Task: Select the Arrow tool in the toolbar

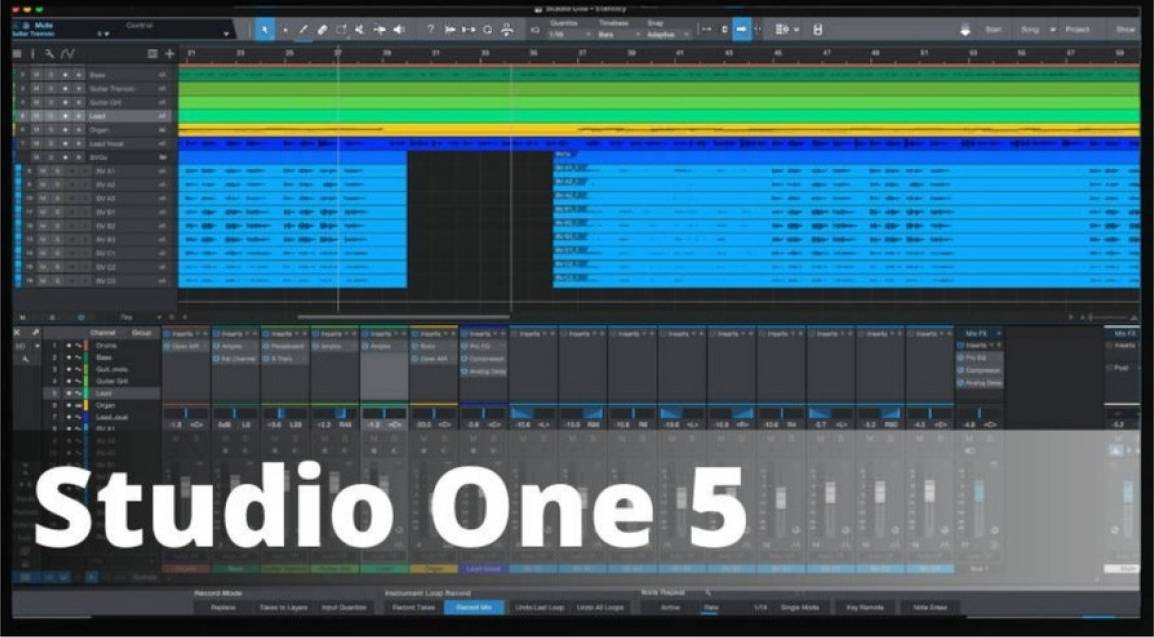Action: point(265,29)
